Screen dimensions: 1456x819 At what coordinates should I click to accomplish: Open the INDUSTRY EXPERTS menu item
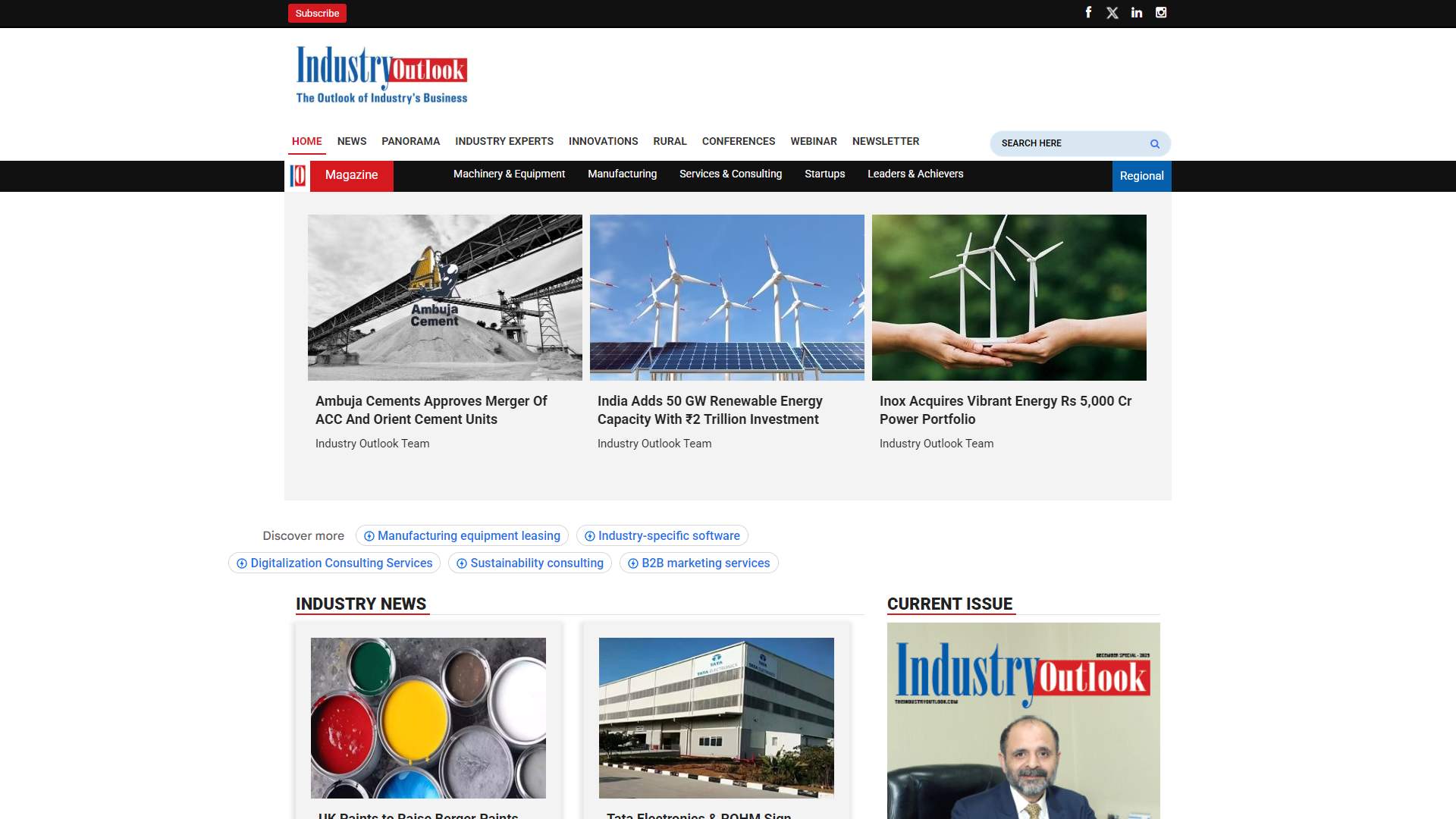pyautogui.click(x=504, y=141)
